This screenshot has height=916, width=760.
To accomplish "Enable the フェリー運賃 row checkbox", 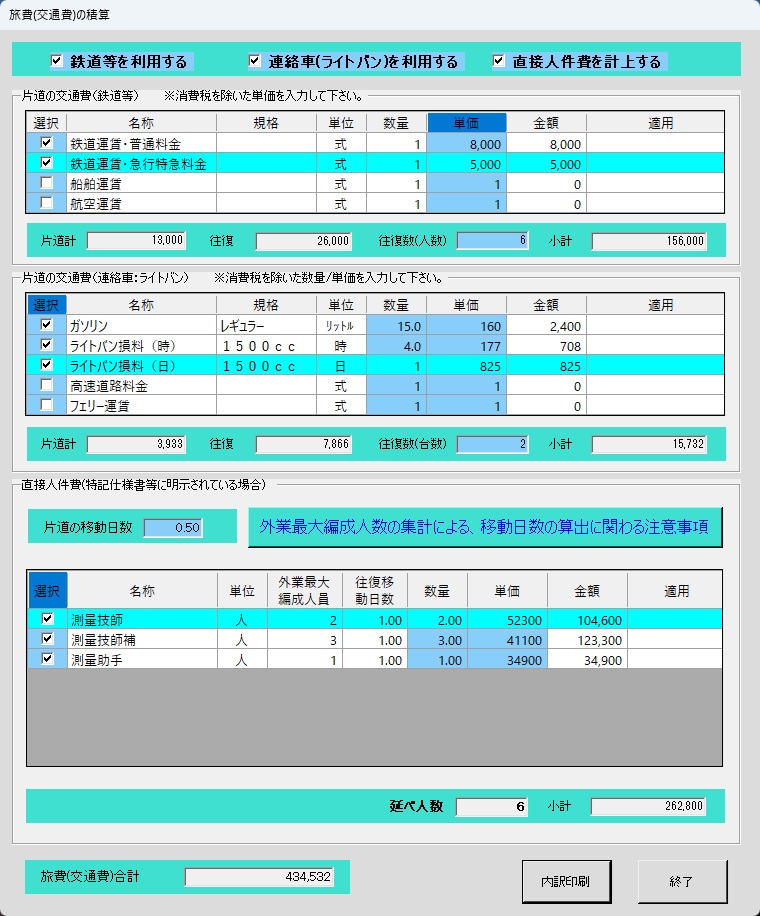I will pos(46,405).
